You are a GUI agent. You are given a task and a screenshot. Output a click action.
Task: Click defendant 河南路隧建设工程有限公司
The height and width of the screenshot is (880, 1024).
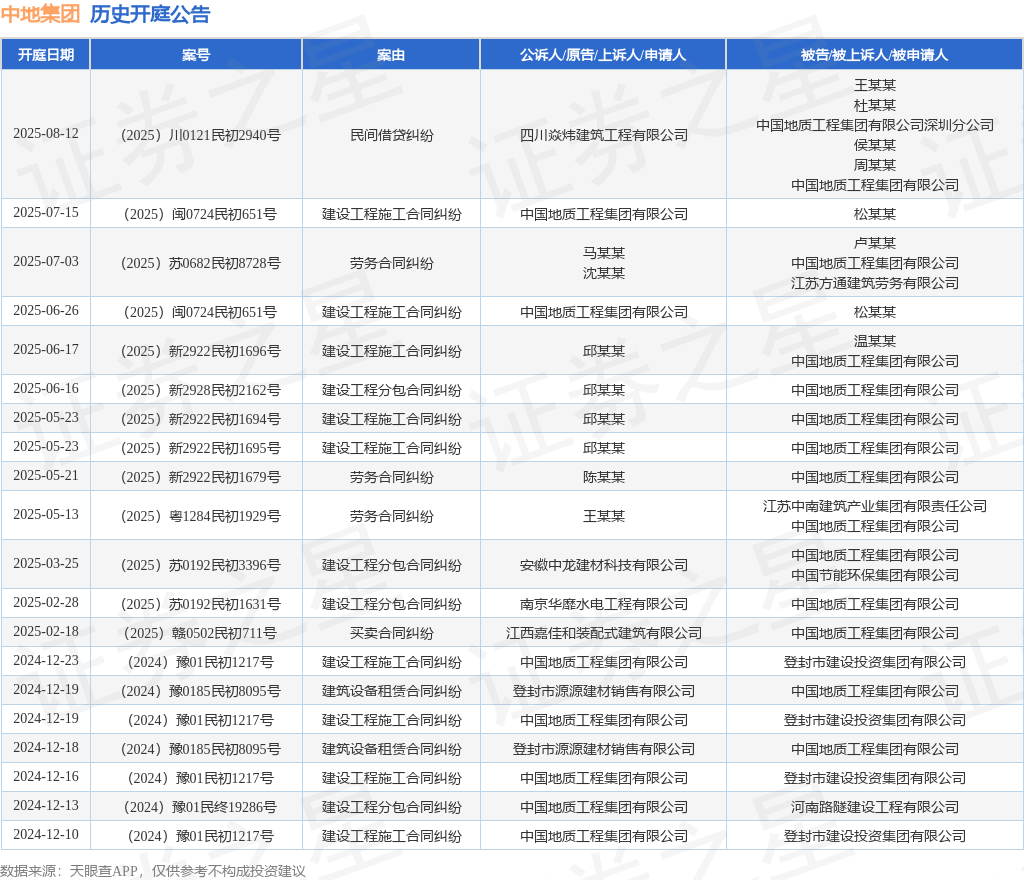click(874, 808)
